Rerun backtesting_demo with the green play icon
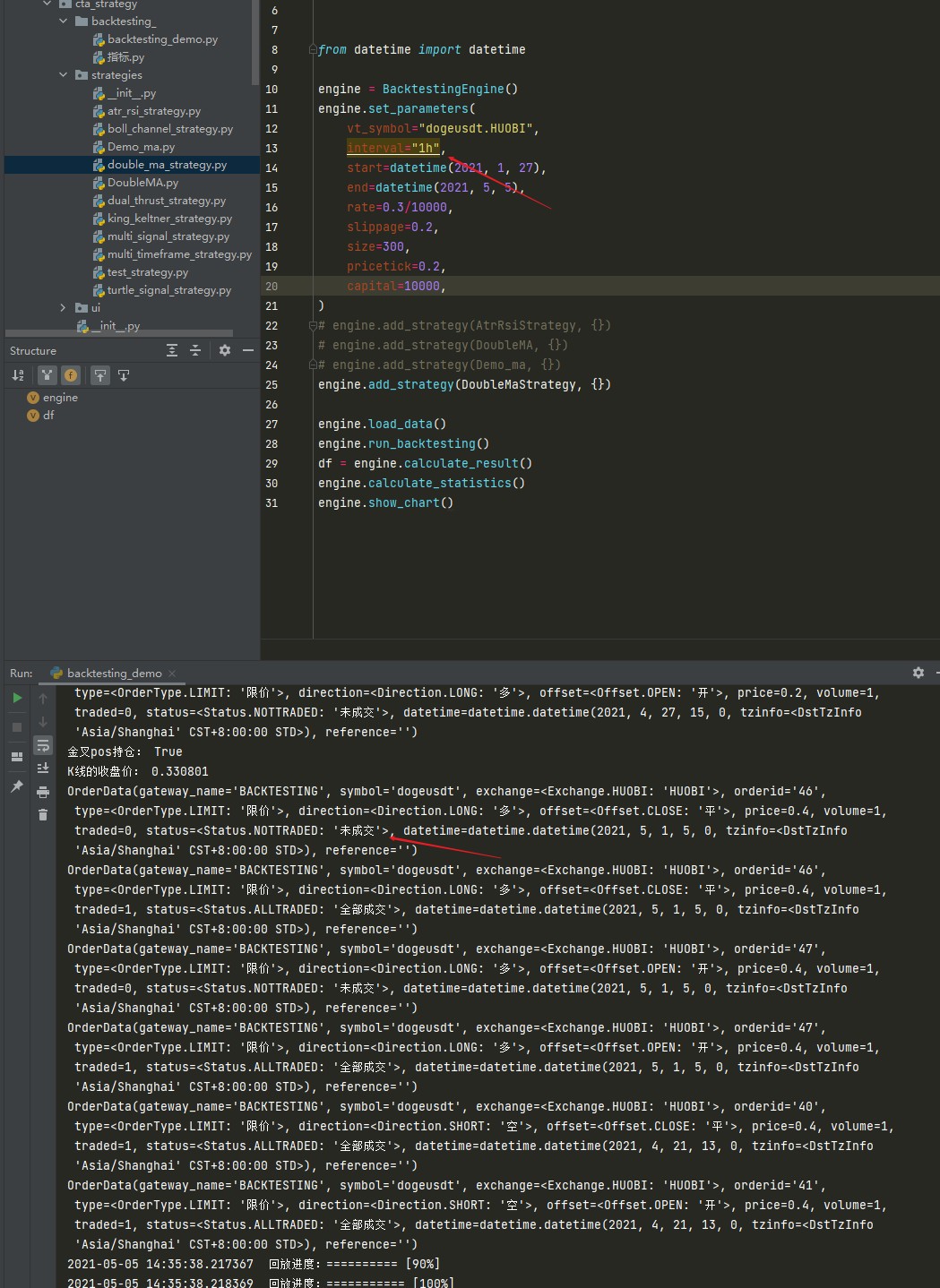Viewport: 940px width, 1288px height. (x=17, y=698)
